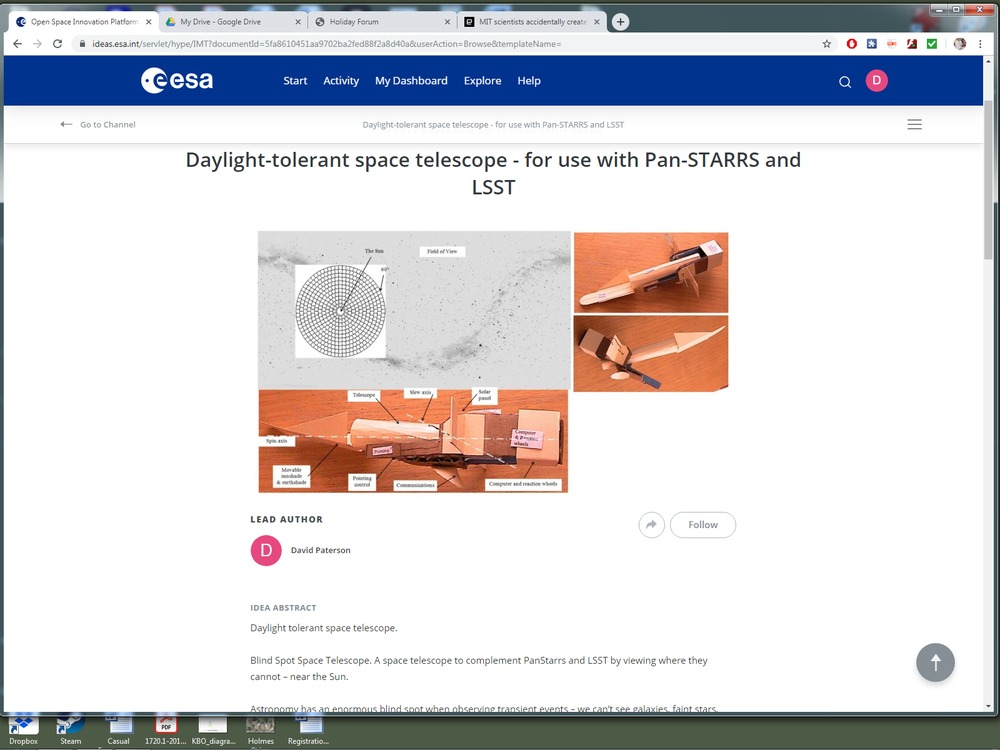Reload the page with the refresh icon
This screenshot has width=1000, height=750.
point(57,44)
